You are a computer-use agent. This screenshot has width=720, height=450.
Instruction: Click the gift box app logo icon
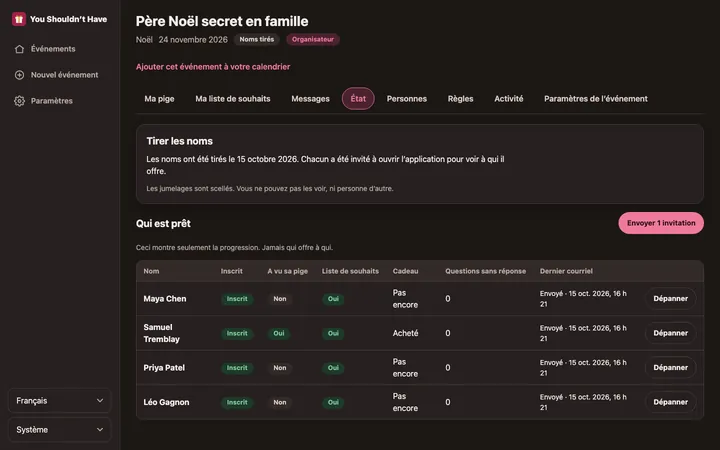tap(19, 19)
